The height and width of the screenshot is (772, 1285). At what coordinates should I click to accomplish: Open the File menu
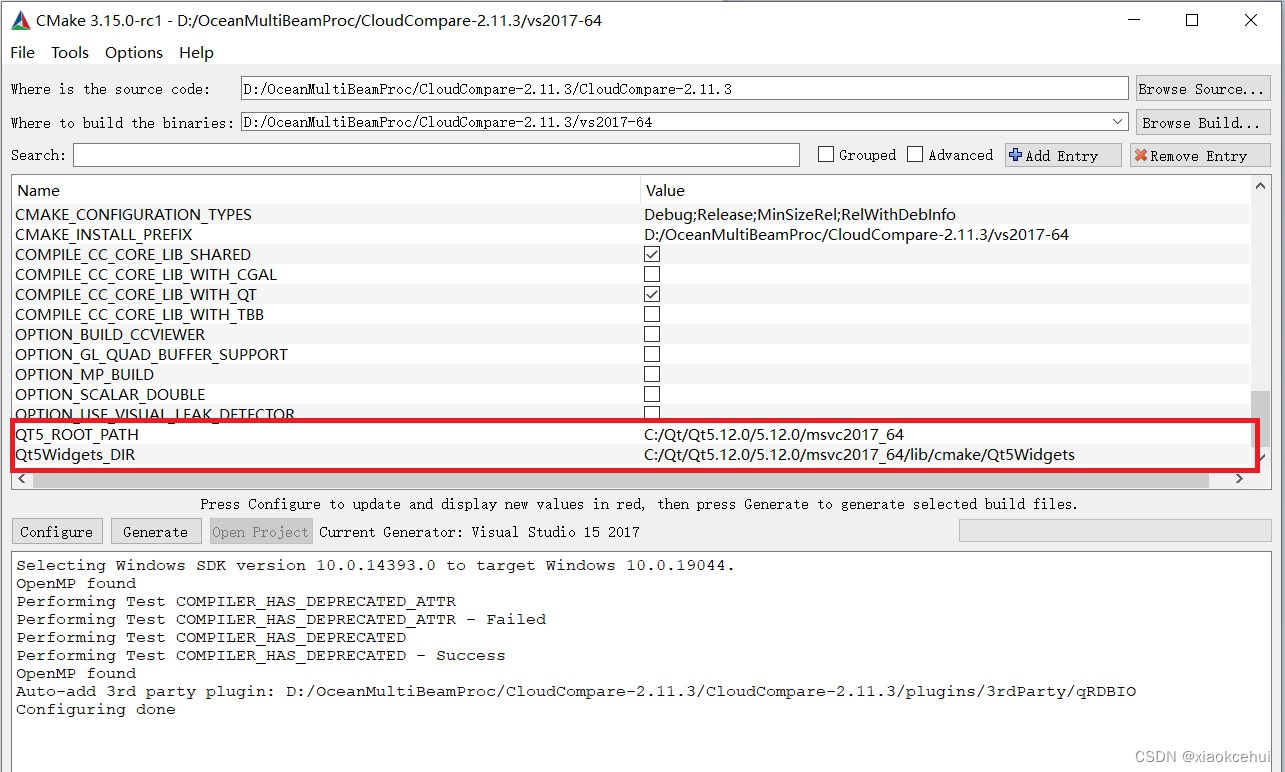(x=21, y=53)
